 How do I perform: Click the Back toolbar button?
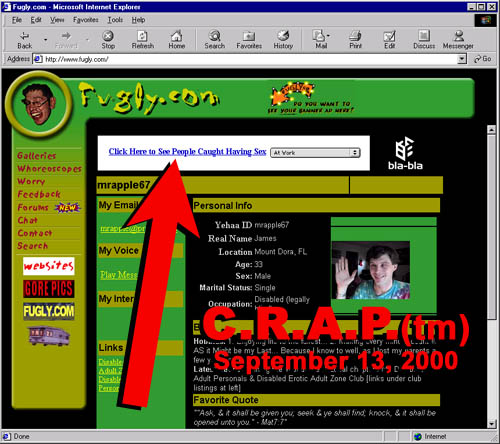(25, 40)
